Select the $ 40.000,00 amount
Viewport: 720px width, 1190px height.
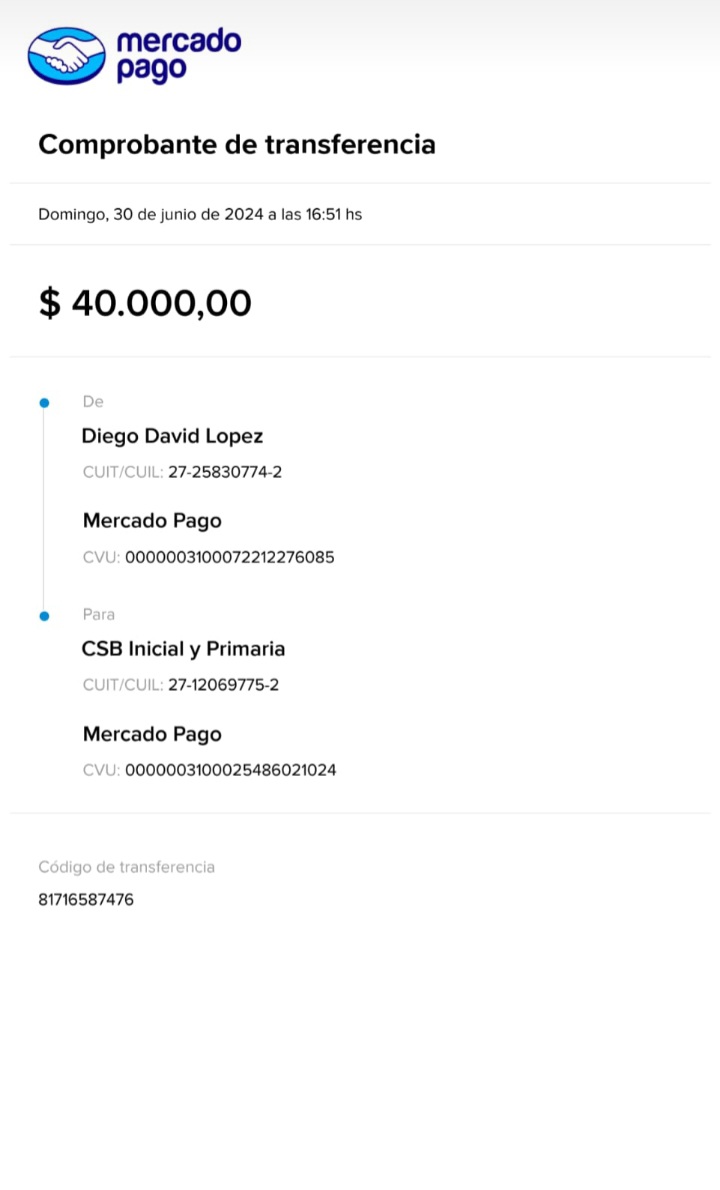[x=145, y=302]
